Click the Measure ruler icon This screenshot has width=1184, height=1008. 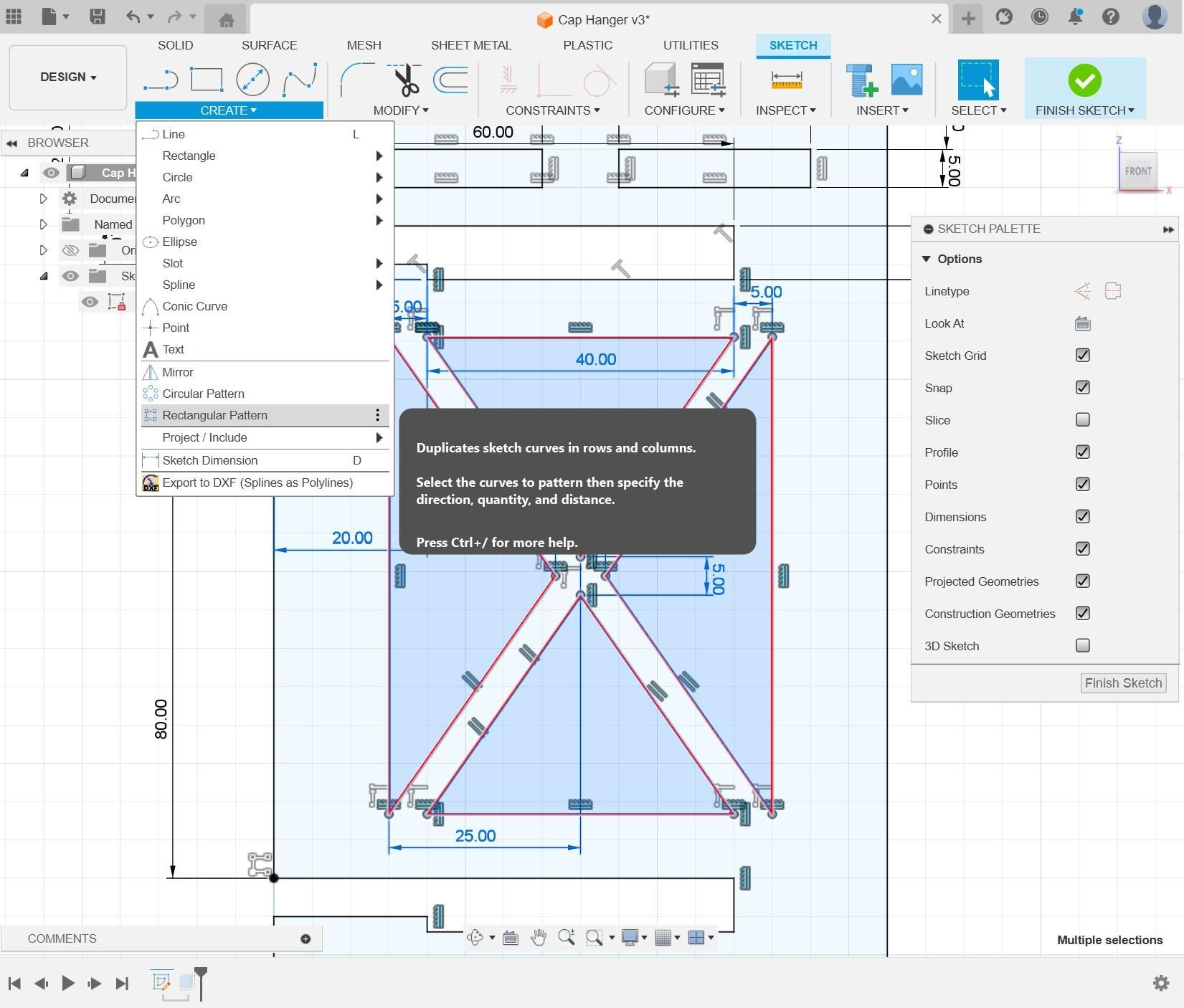click(x=786, y=80)
